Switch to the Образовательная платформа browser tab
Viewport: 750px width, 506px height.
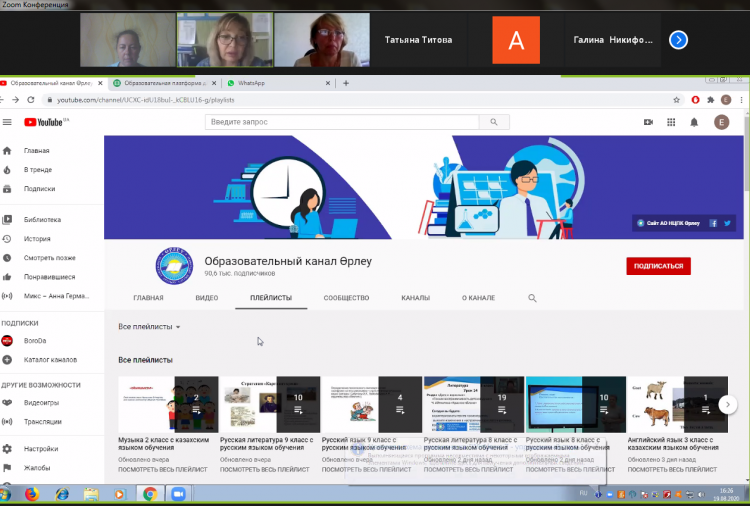tap(164, 83)
